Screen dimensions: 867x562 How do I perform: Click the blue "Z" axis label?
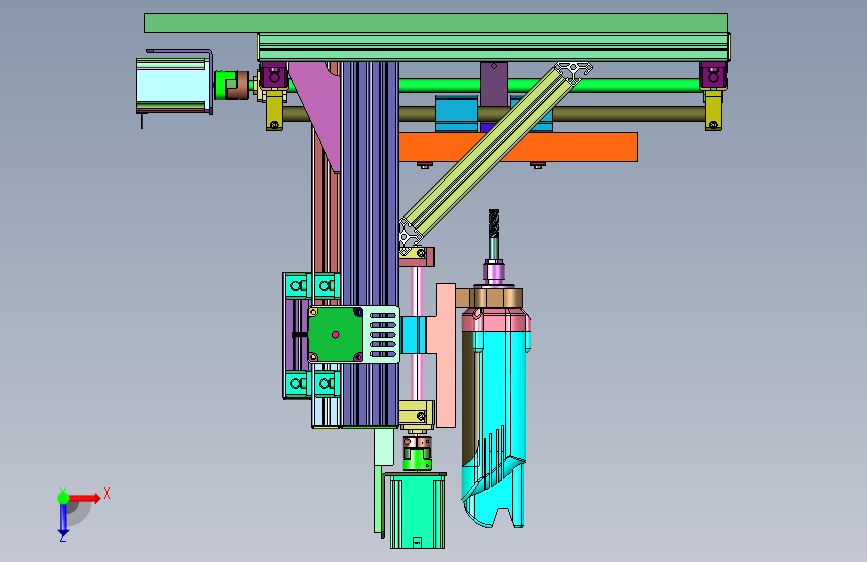click(x=62, y=537)
